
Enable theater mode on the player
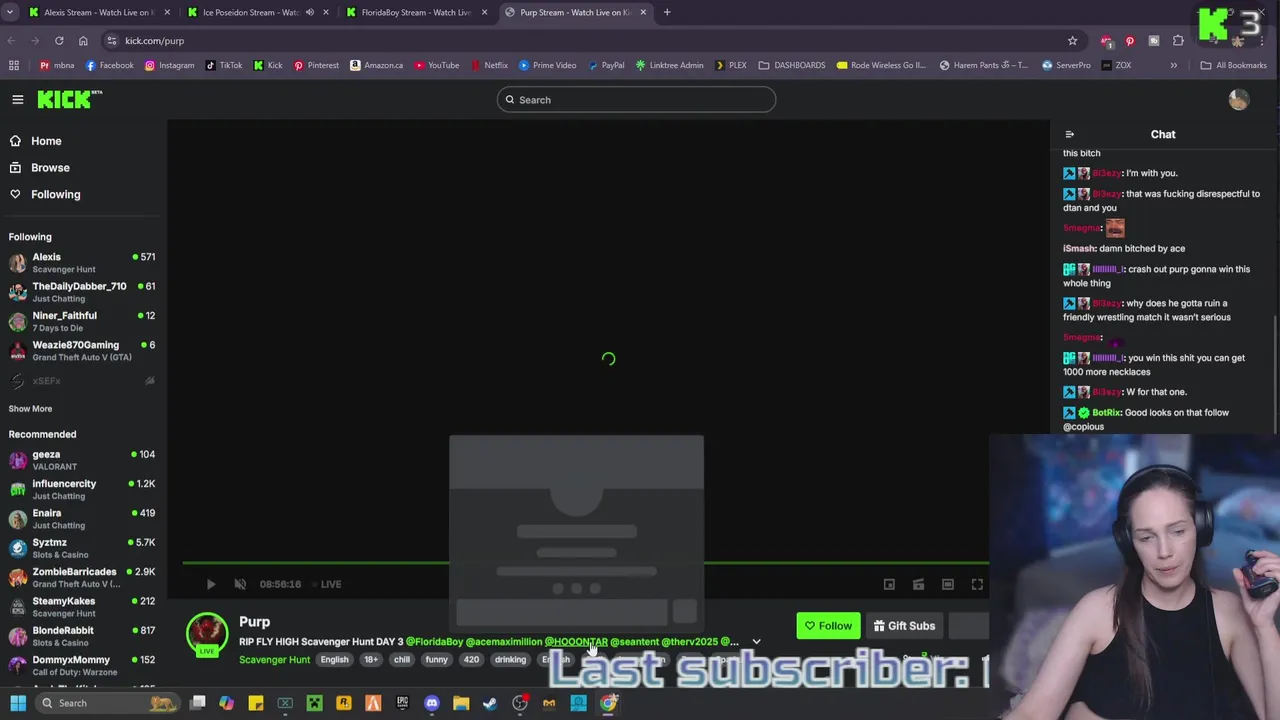coord(948,584)
